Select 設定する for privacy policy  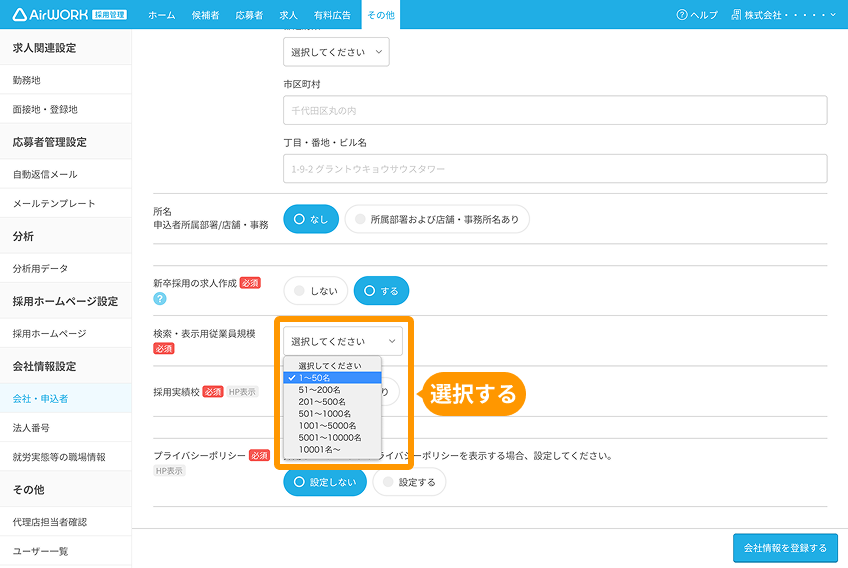(x=409, y=482)
